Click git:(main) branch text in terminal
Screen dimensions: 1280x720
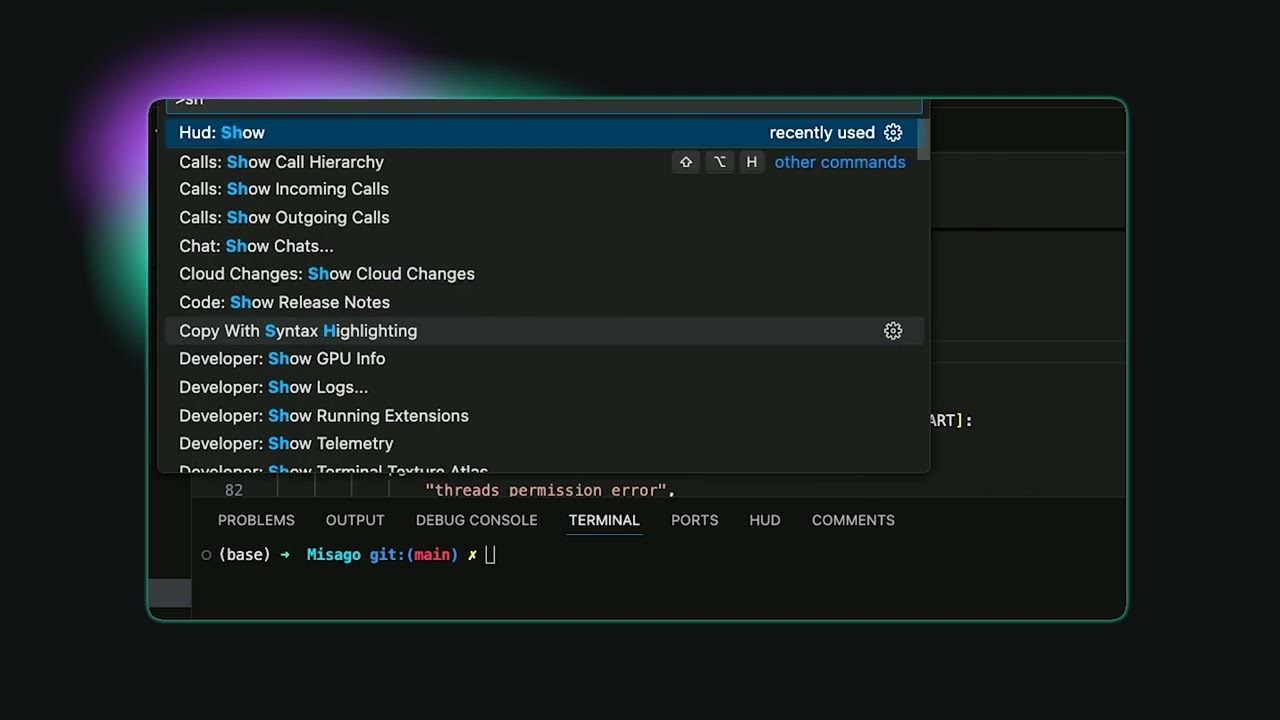pos(414,555)
